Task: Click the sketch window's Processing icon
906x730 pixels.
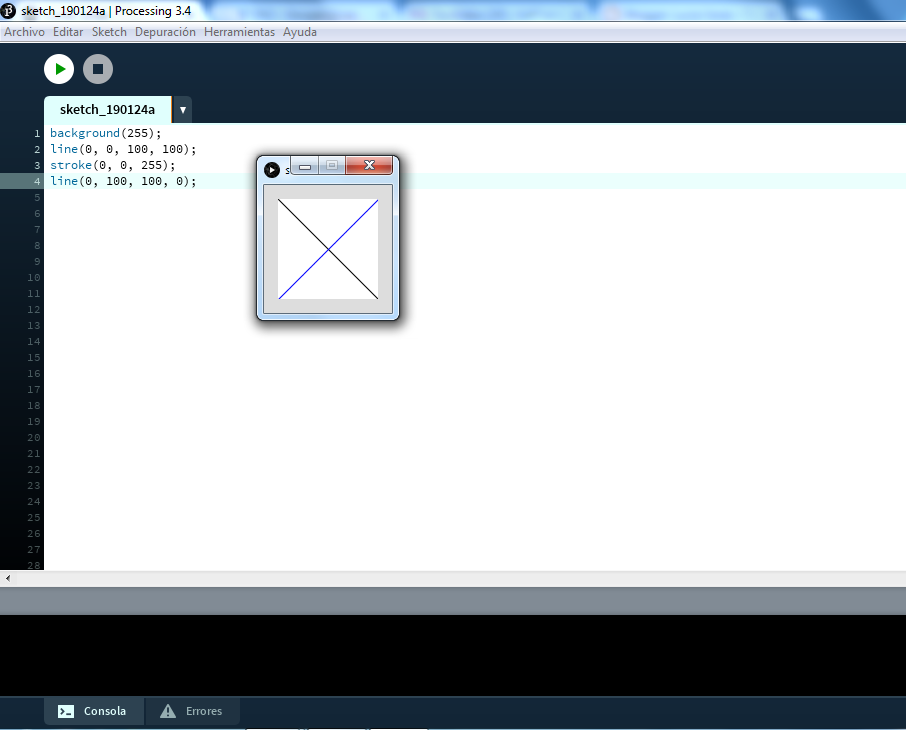Action: click(272, 170)
